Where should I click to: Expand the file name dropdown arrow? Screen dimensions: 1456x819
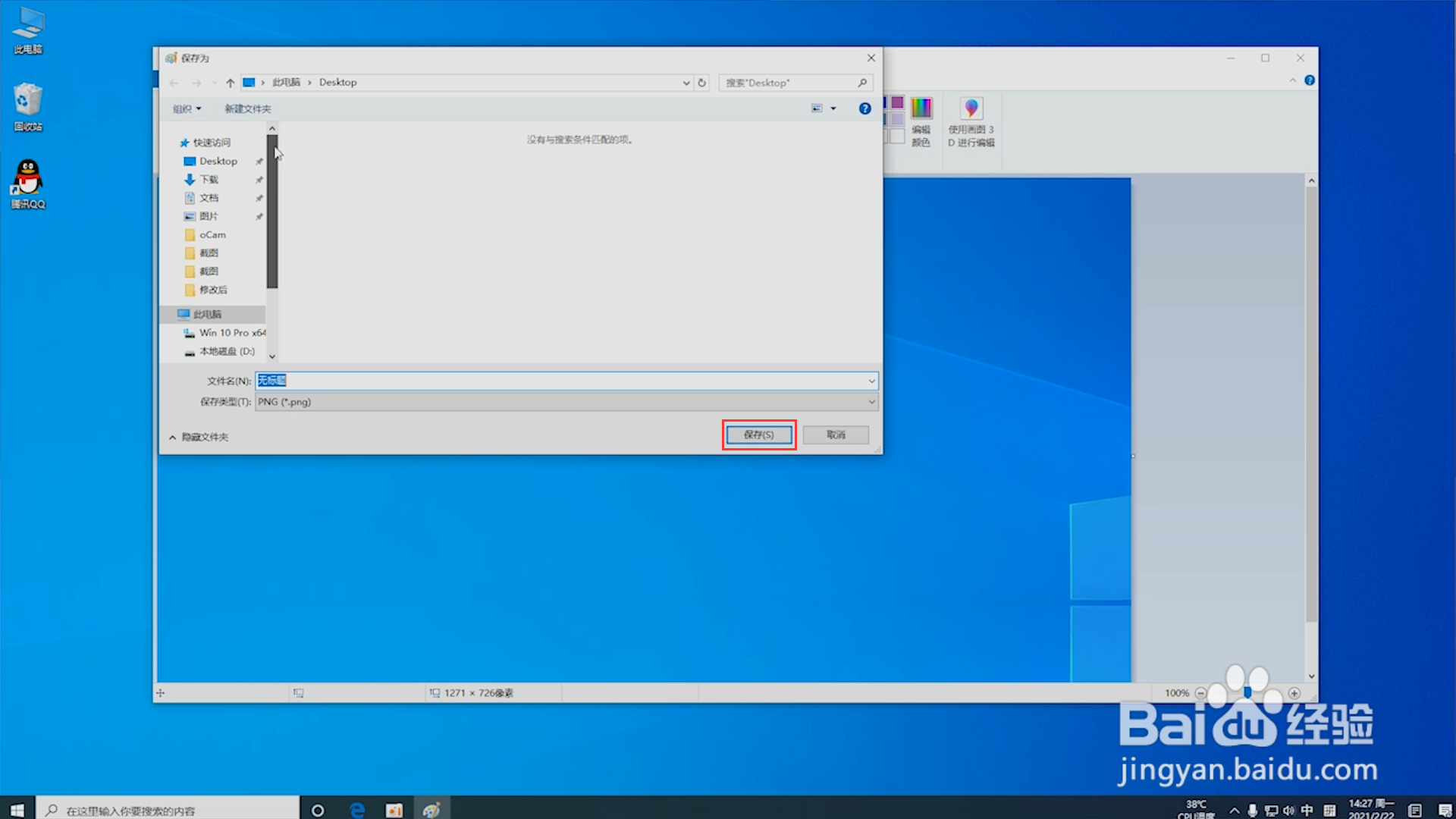tap(871, 381)
